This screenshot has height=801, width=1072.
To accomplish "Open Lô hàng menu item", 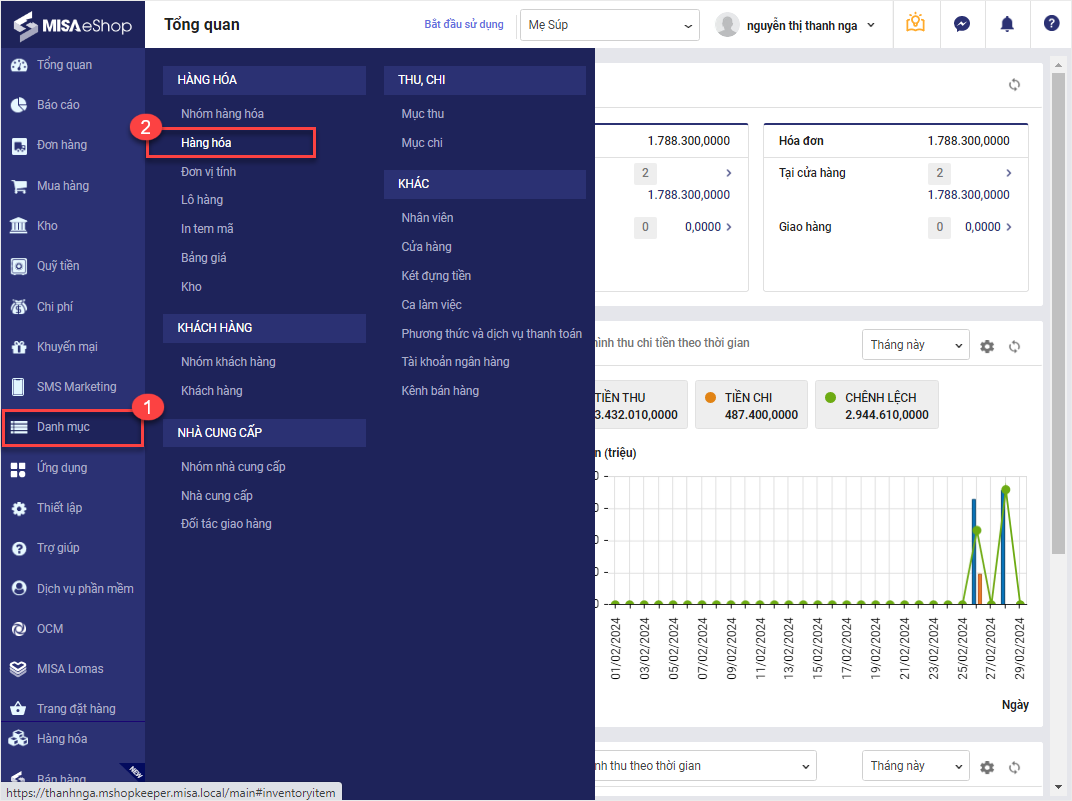I will point(202,200).
